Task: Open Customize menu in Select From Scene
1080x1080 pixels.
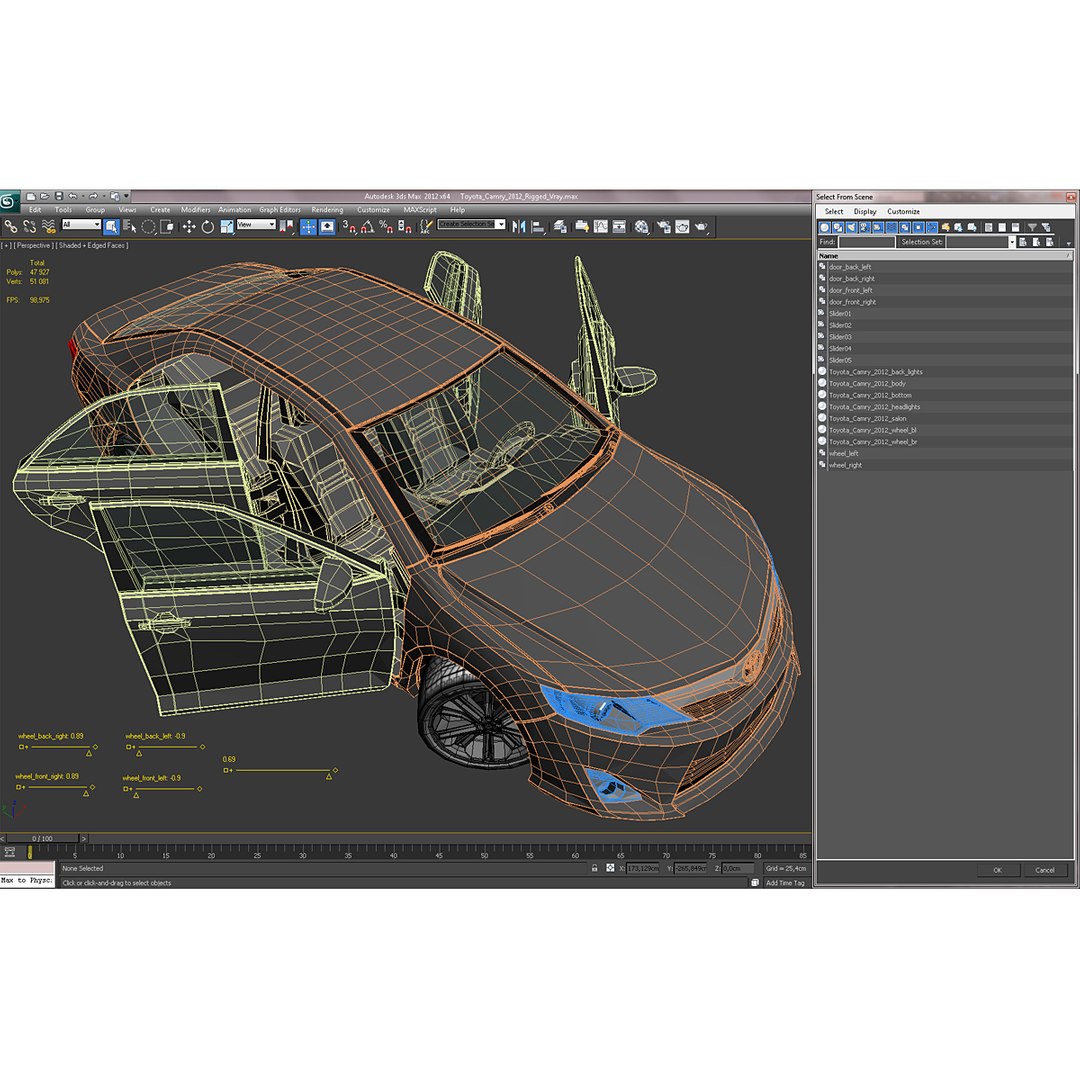Action: pyautogui.click(x=903, y=211)
